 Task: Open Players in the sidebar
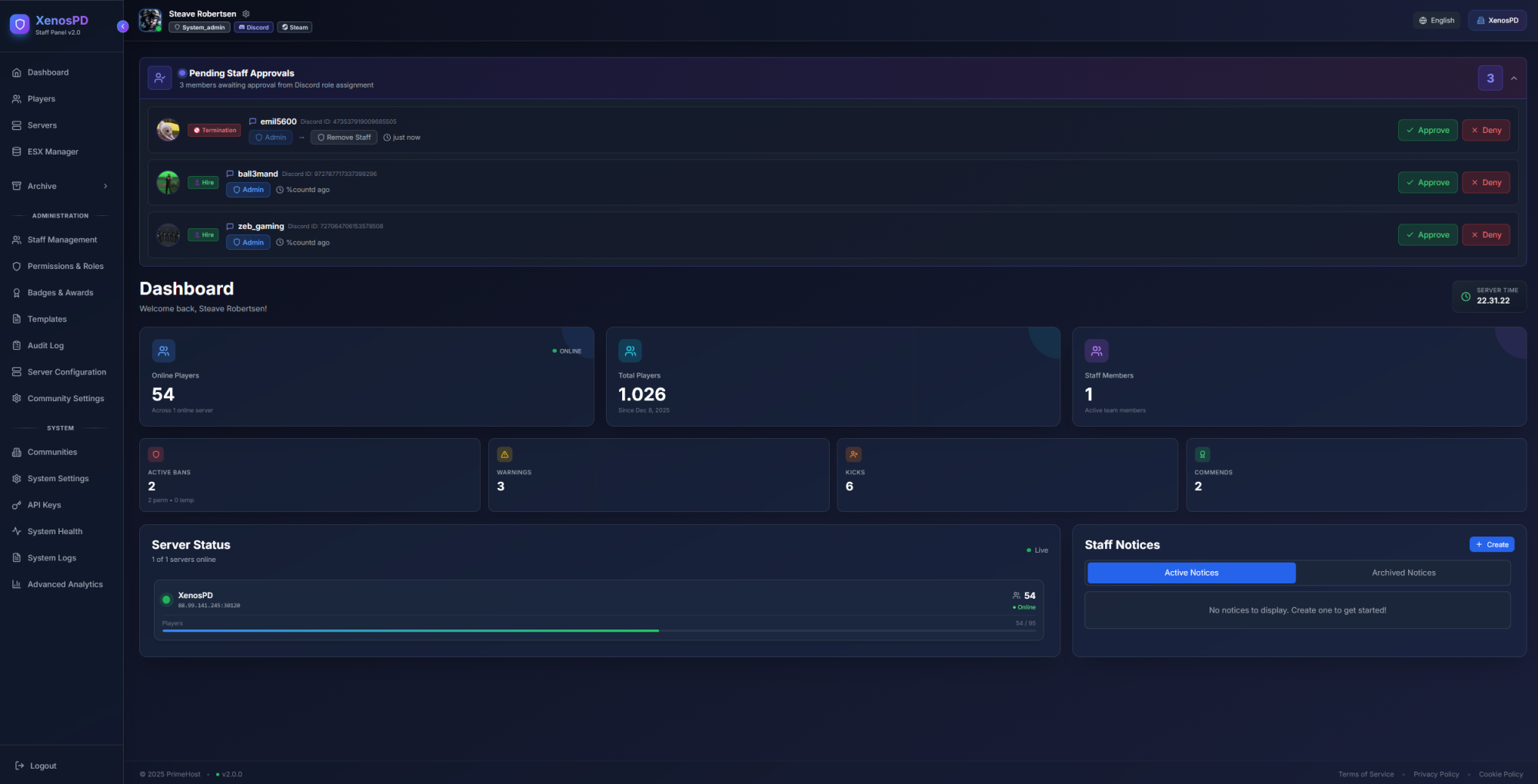62,99
